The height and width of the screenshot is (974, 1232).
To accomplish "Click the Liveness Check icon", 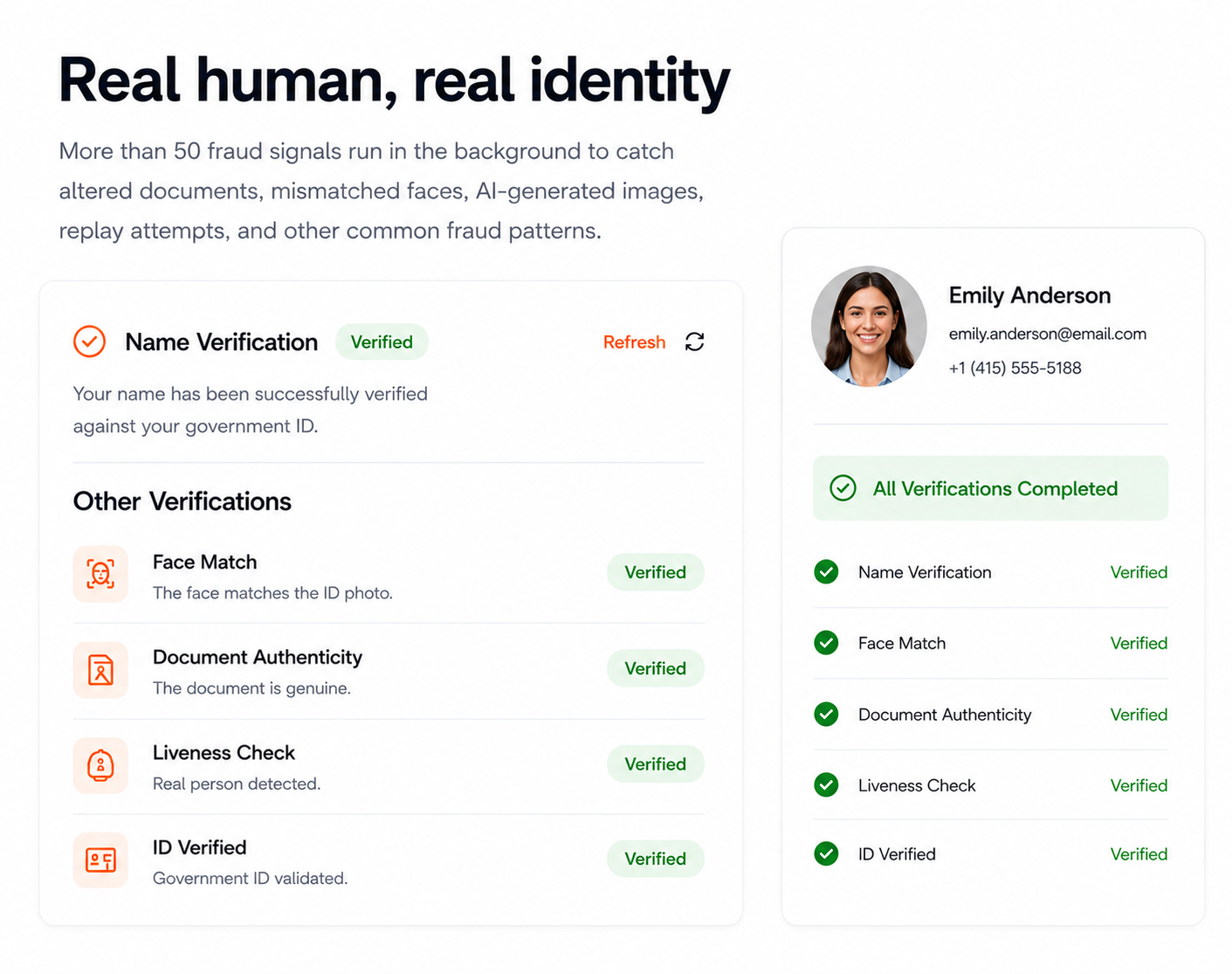I will pyautogui.click(x=100, y=765).
